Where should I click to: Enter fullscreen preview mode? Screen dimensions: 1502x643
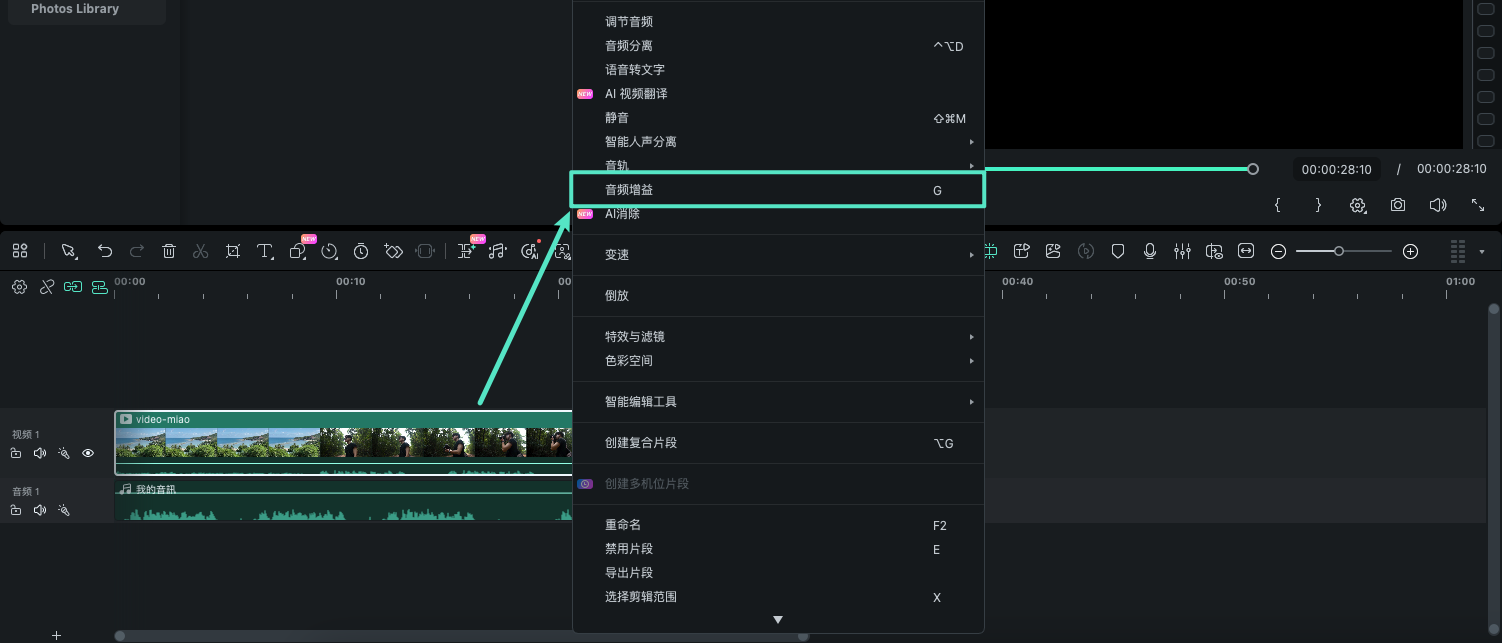1479,205
